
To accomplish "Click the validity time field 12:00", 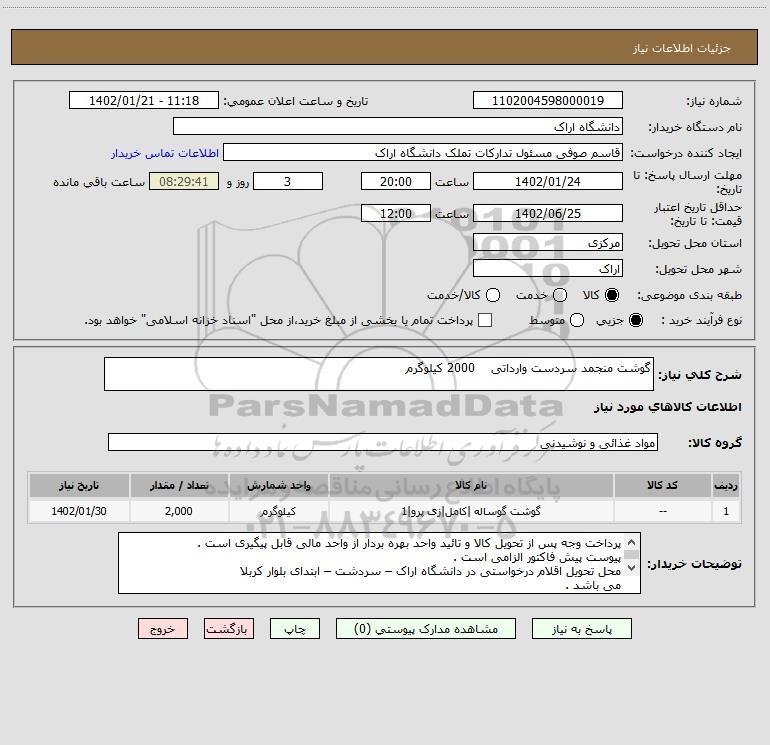I will point(396,213).
